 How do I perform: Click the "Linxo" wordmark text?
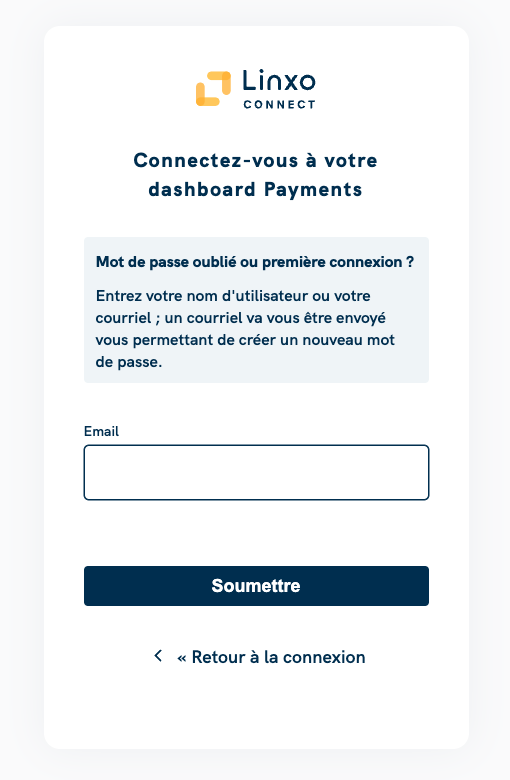pyautogui.click(x=279, y=81)
